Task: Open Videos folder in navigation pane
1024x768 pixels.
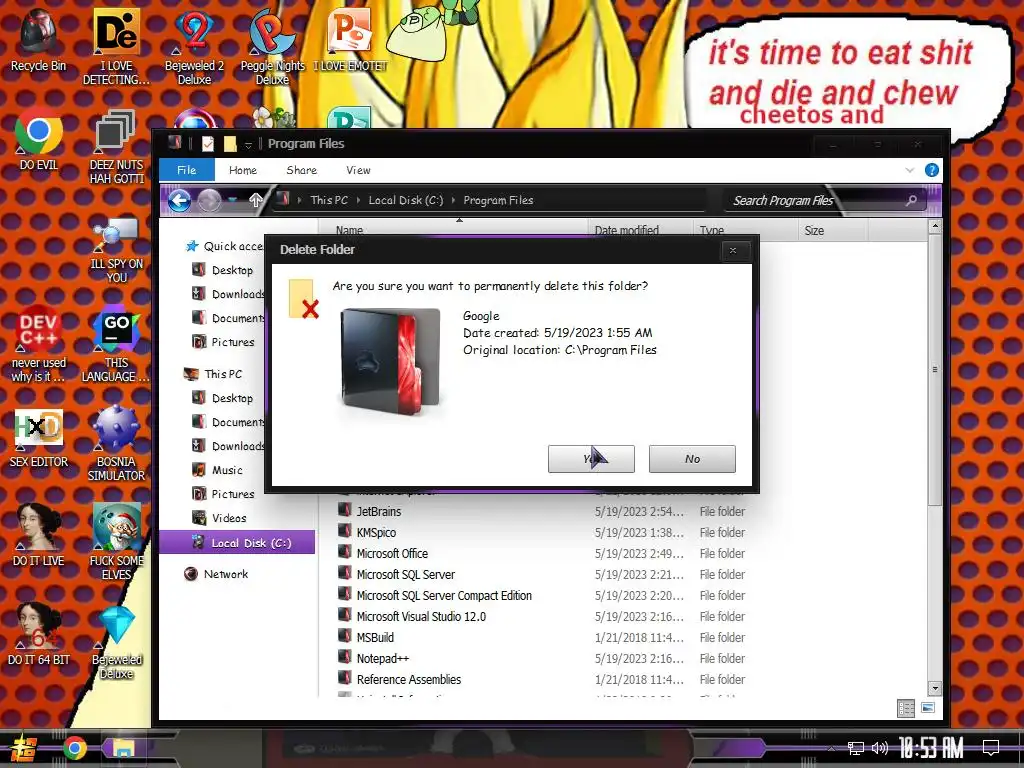Action: [220, 518]
